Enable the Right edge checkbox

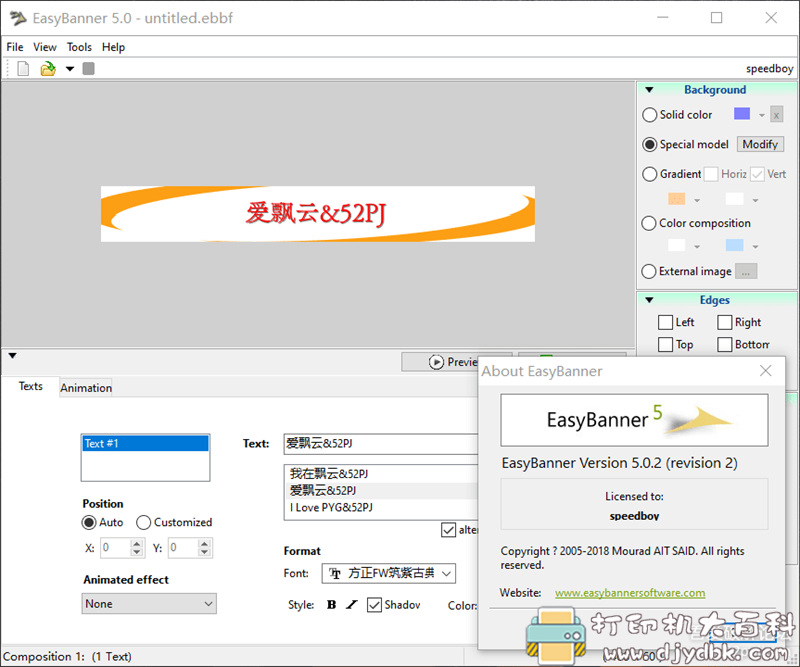click(724, 323)
